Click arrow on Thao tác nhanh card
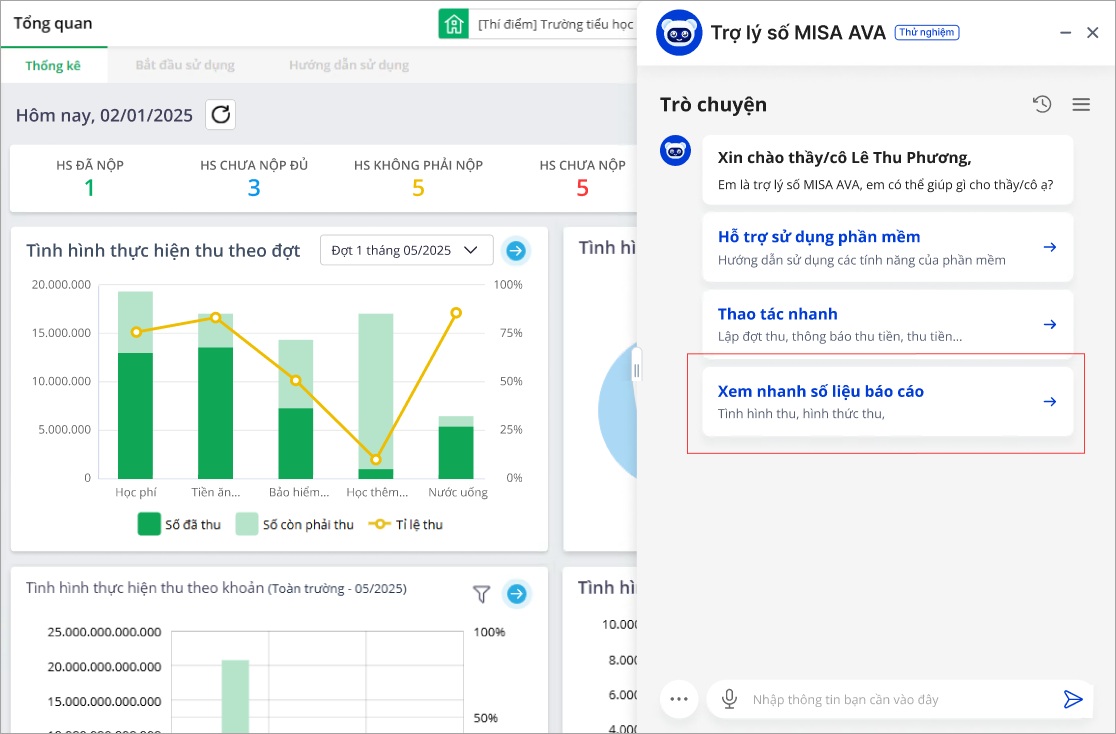The height and width of the screenshot is (734, 1116). 1050,324
